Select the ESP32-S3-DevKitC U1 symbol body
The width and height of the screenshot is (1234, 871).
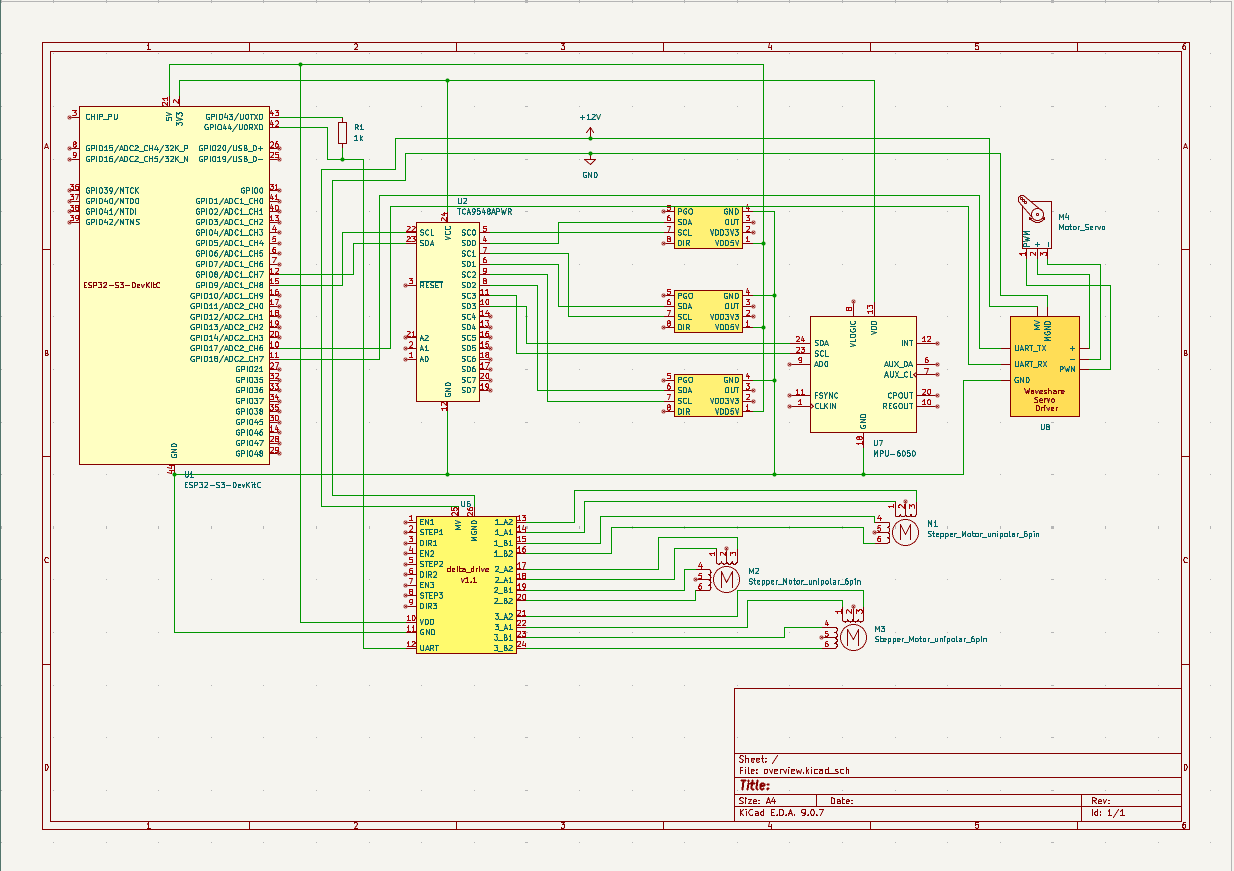point(174,284)
